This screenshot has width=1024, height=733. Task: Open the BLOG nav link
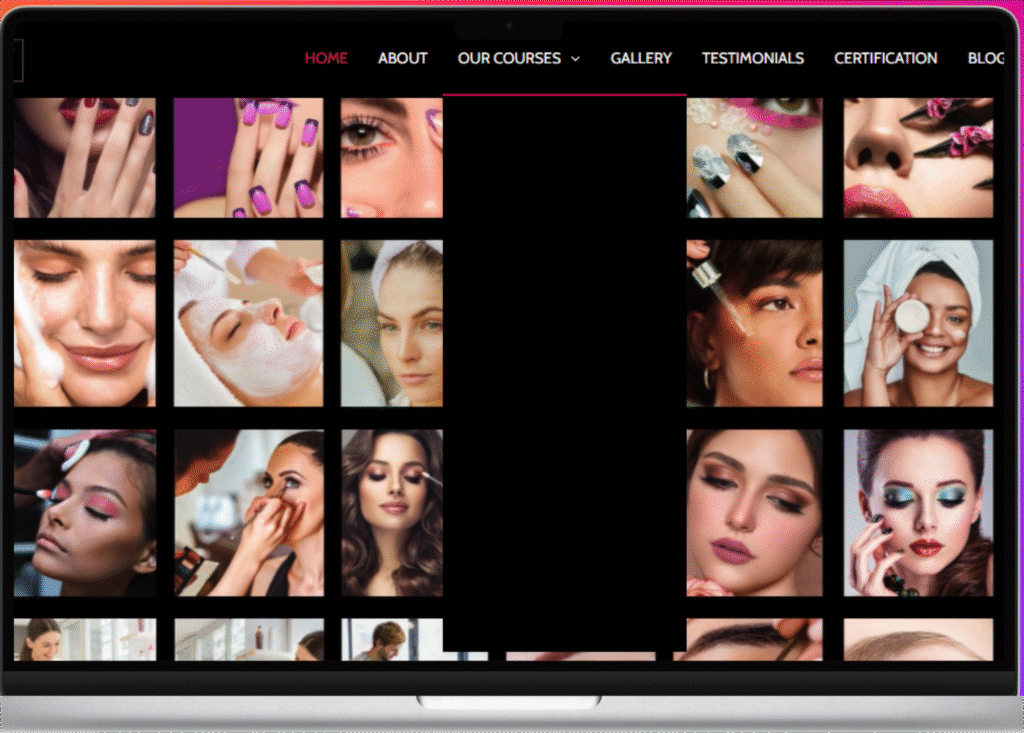985,58
